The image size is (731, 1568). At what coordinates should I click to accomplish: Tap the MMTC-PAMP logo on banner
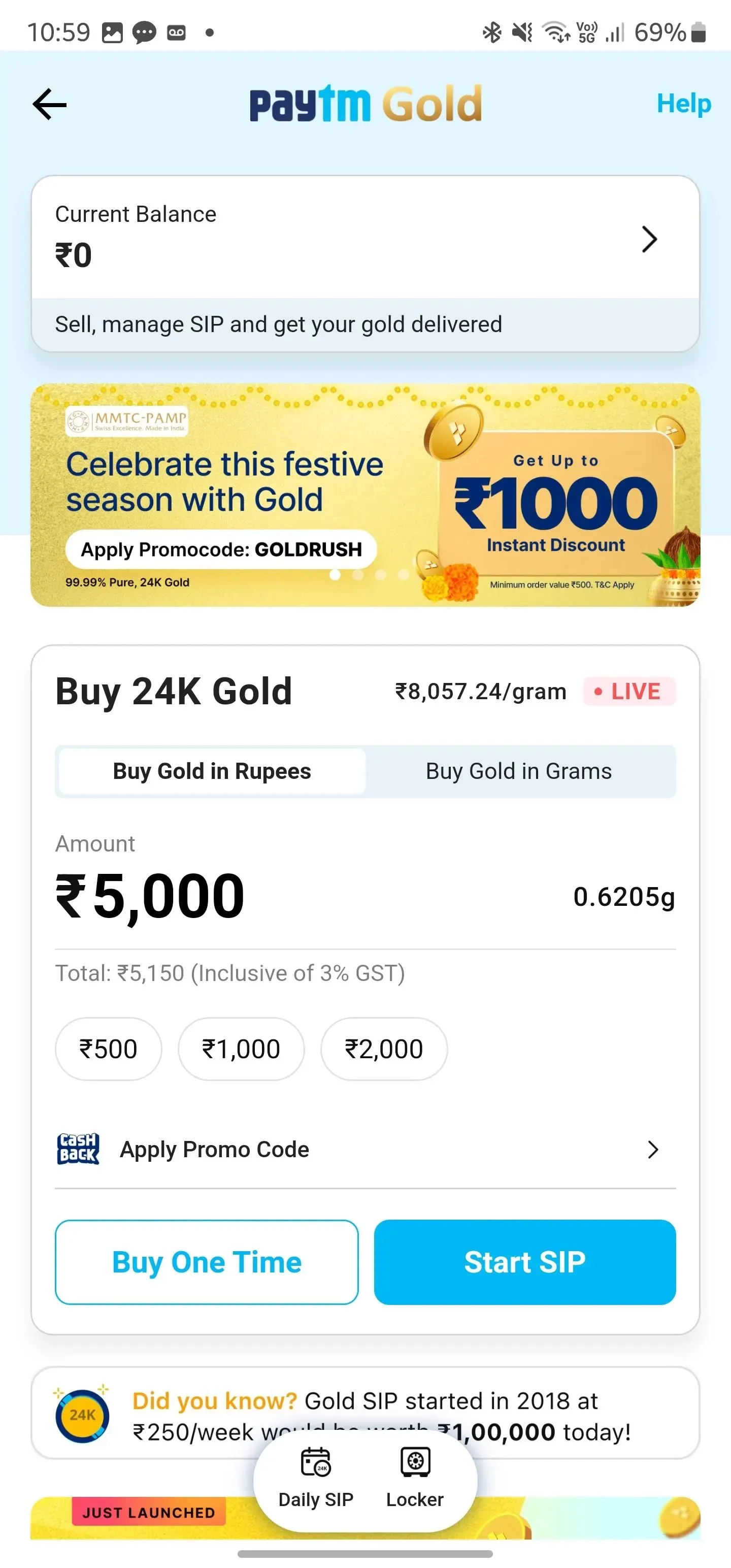(x=126, y=420)
